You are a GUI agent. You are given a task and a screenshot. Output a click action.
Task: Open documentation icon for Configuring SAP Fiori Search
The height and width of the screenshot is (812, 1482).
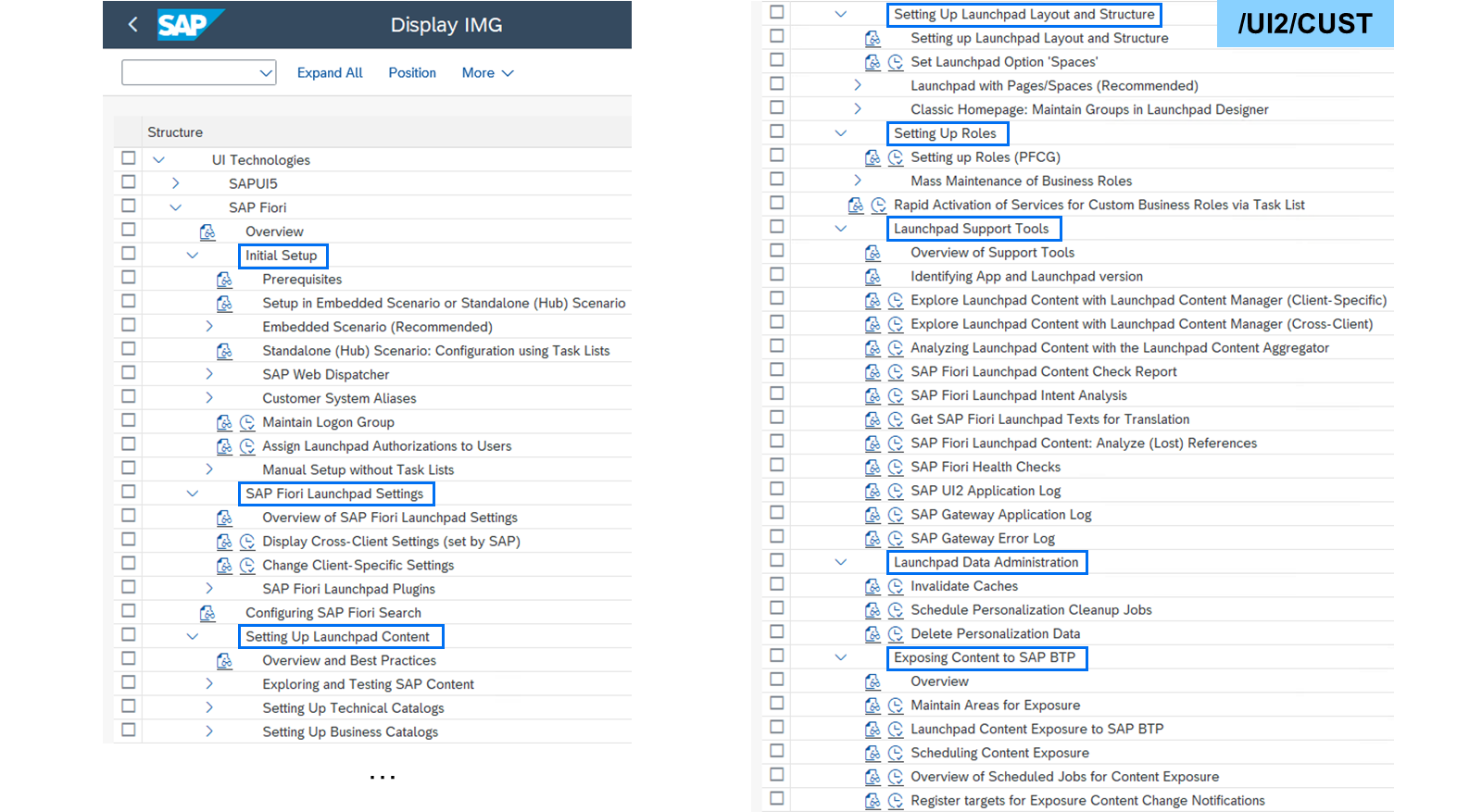[x=207, y=613]
